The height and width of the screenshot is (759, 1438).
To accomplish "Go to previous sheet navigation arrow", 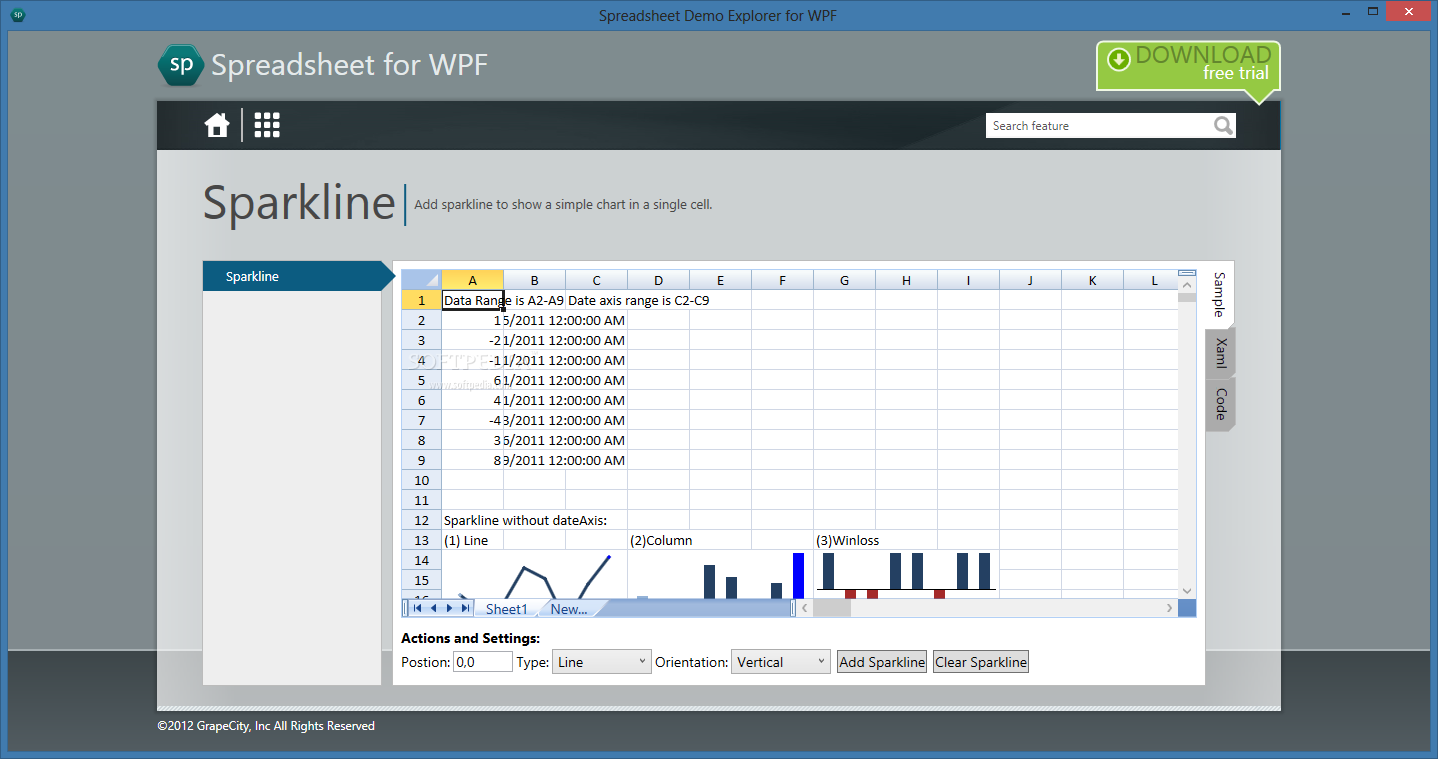I will 433,608.
